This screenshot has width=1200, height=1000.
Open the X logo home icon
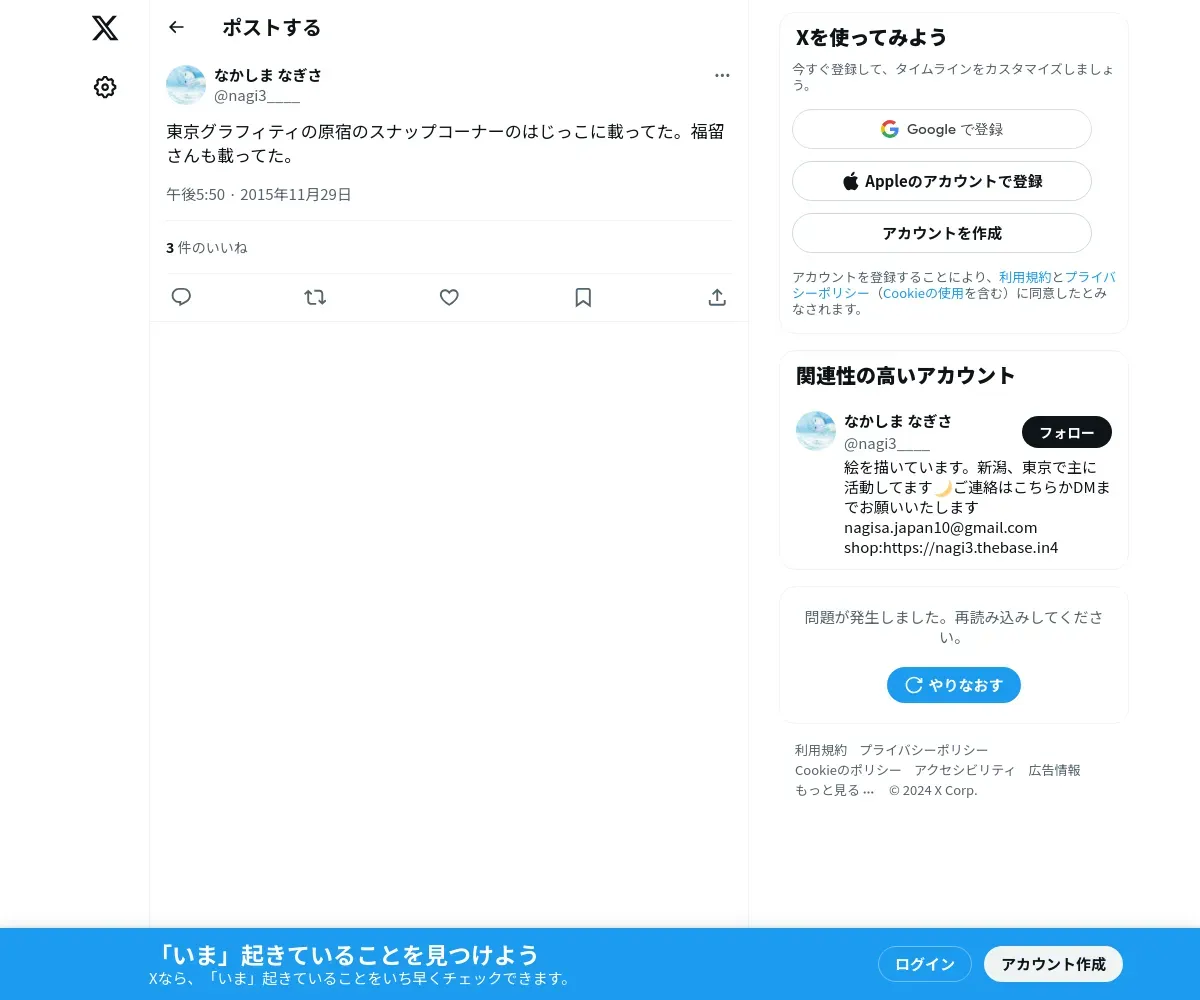pos(105,28)
